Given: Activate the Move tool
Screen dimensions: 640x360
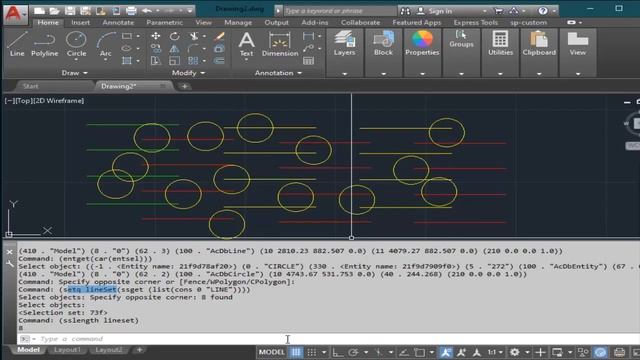Looking at the screenshot, I should [x=156, y=36].
